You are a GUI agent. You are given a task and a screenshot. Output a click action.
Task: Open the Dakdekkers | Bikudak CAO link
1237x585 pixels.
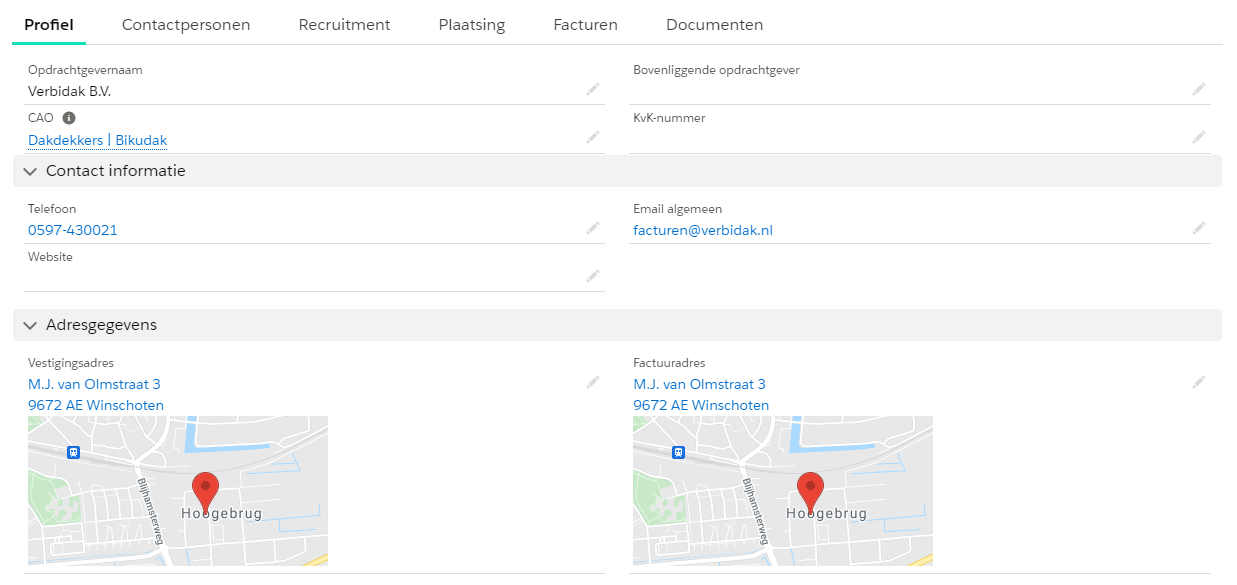97,140
